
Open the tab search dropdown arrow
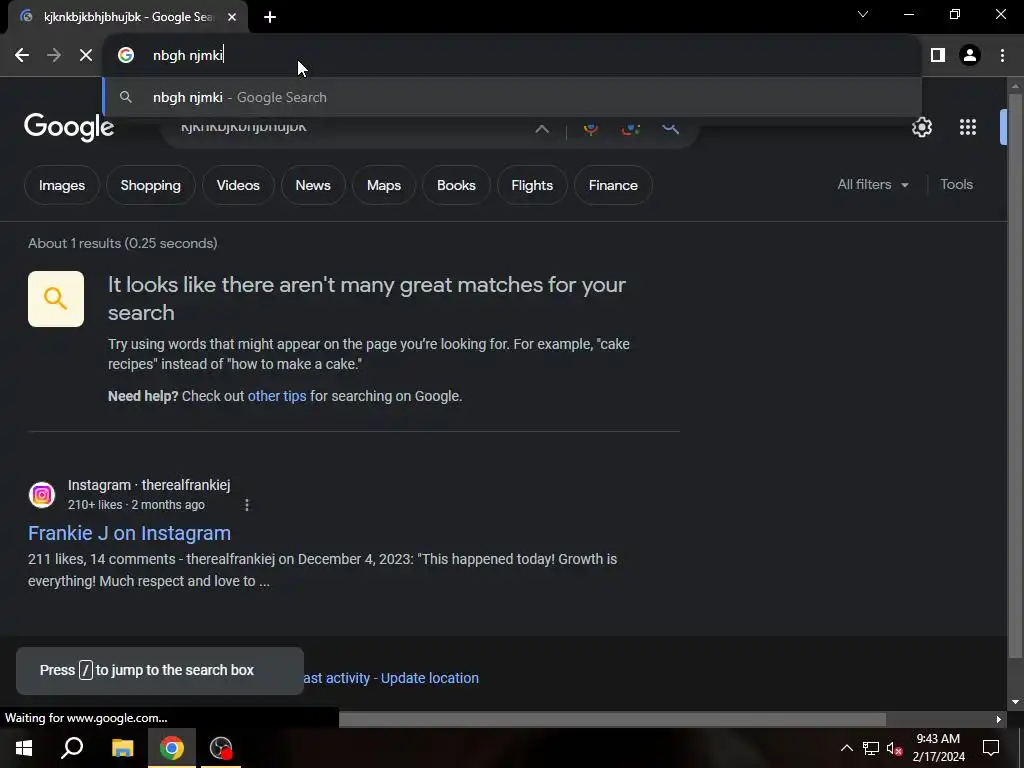[x=863, y=14]
